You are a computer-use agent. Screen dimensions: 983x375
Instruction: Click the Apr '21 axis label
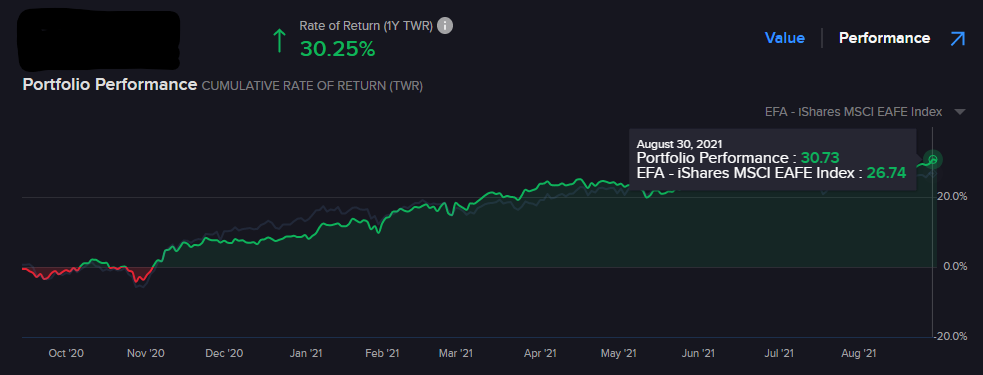[540, 354]
